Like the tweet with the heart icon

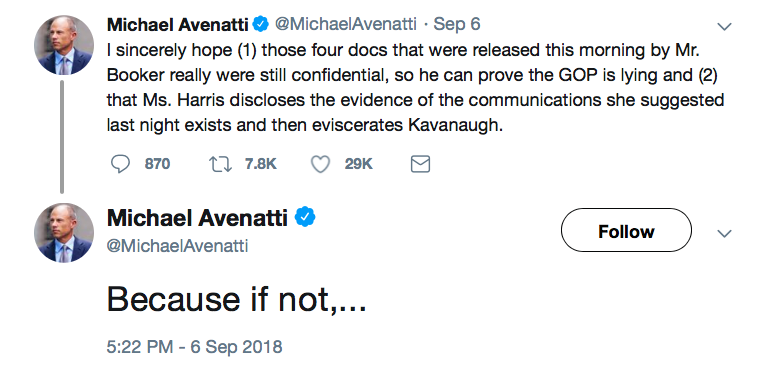click(320, 164)
